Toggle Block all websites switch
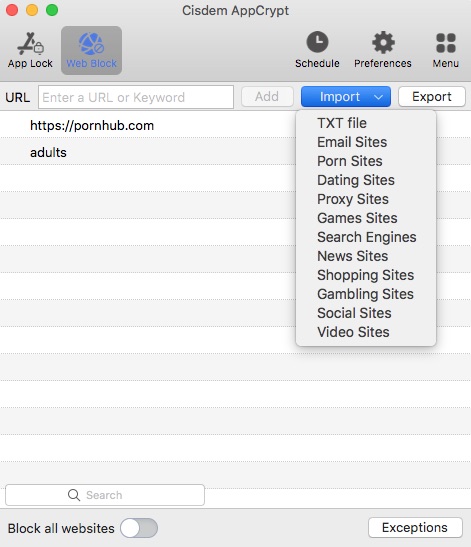The image size is (471, 547). point(139,528)
